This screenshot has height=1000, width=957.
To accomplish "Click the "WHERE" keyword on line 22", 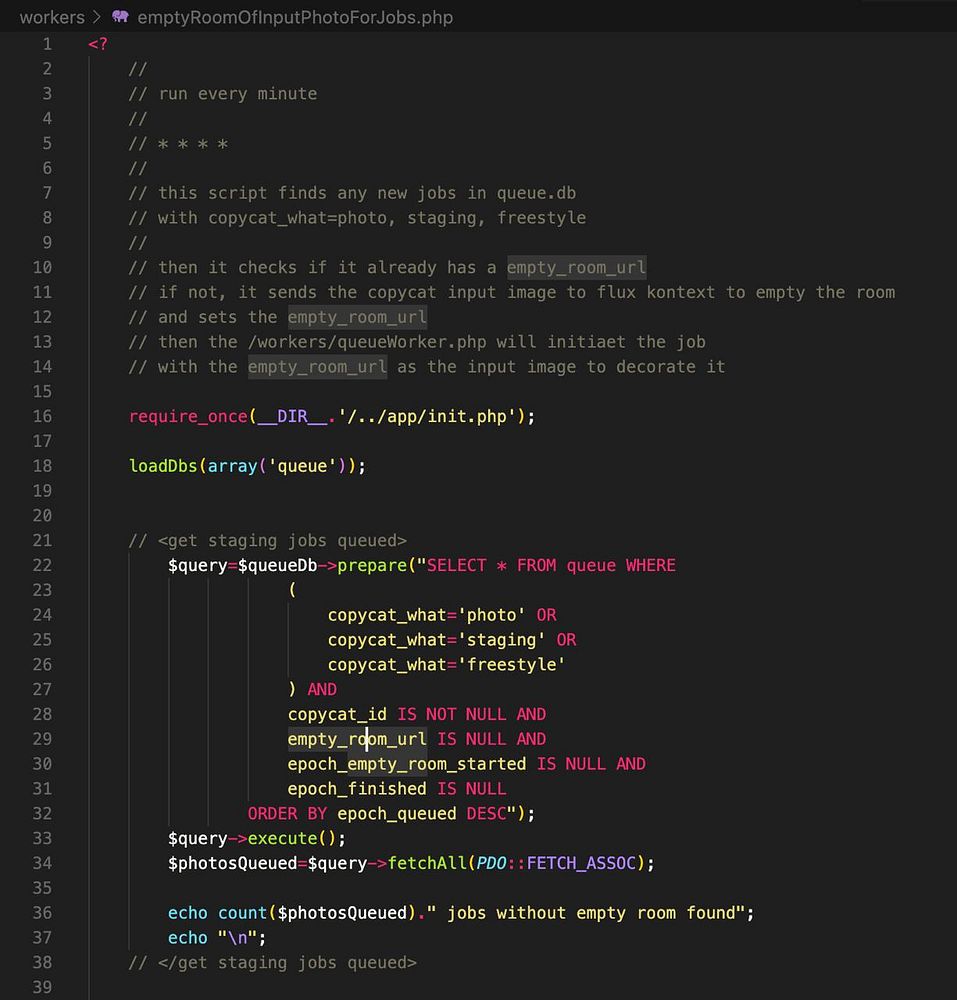I will pyautogui.click(x=650, y=566).
